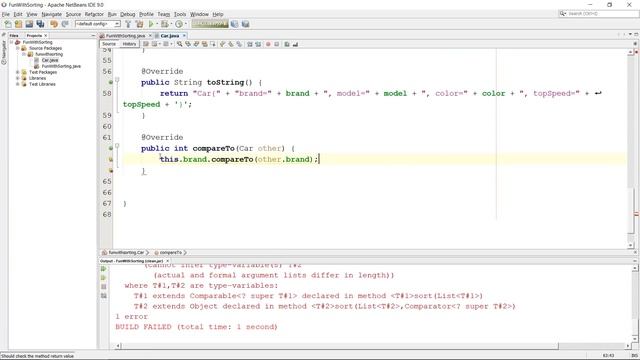This screenshot has height=360, width=640.
Task: Click the BUILD FAILED output line
Action: (196, 327)
